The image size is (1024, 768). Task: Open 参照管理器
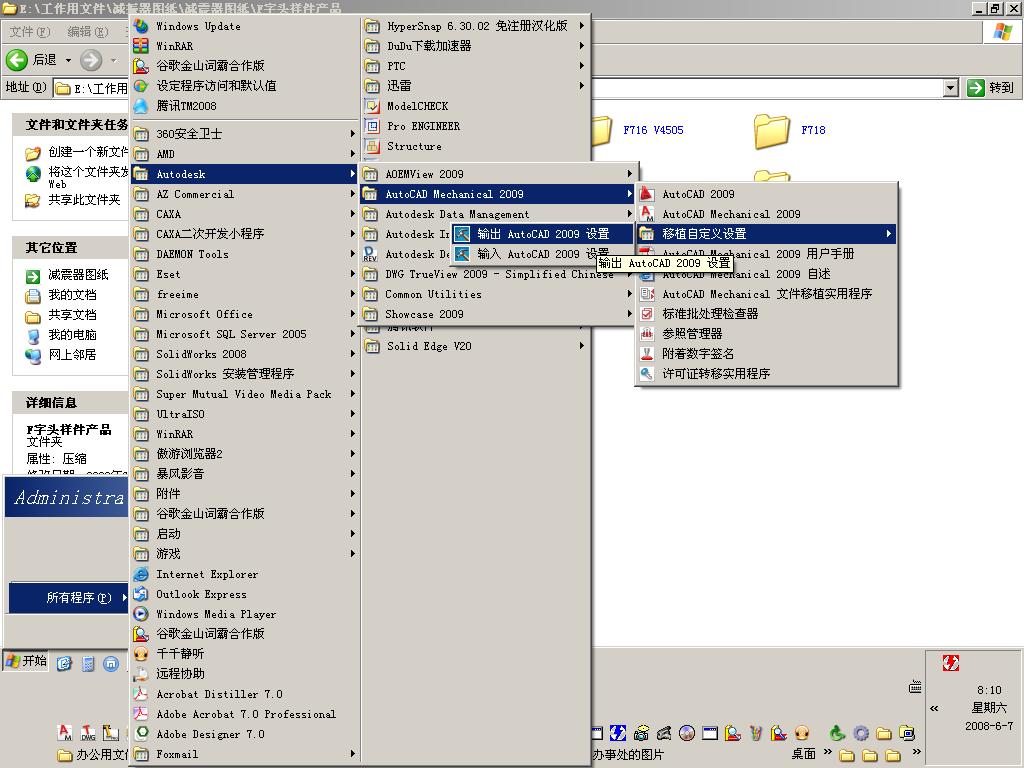click(765, 334)
